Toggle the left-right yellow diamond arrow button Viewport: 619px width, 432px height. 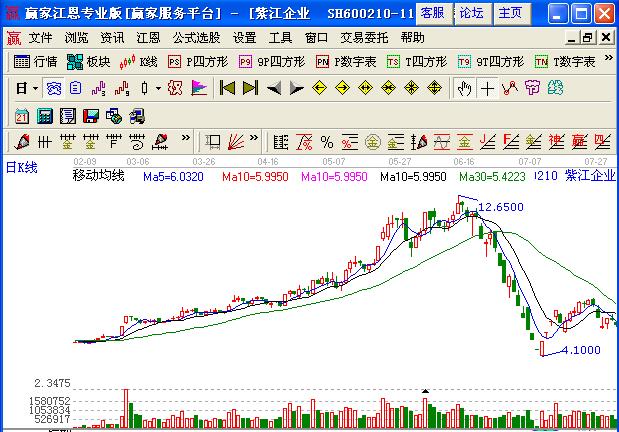(x=365, y=88)
